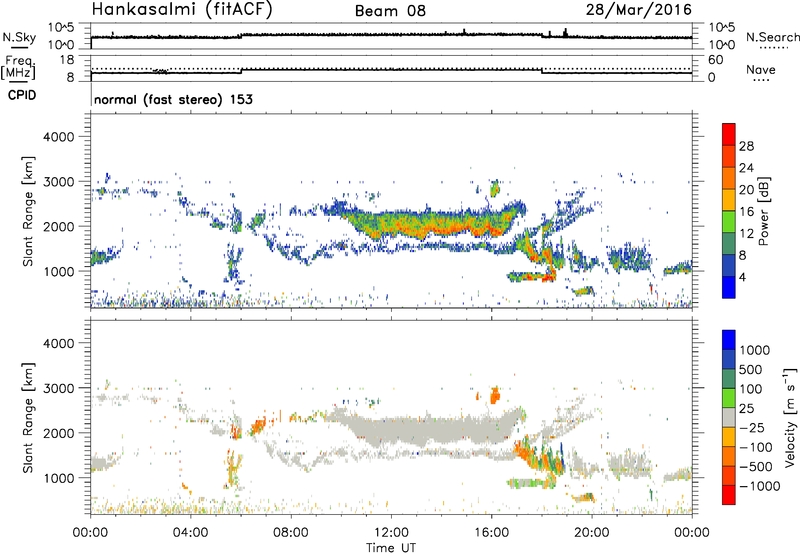Click the '1000' range tick on velocity panel
800x554 pixels.
59,478
